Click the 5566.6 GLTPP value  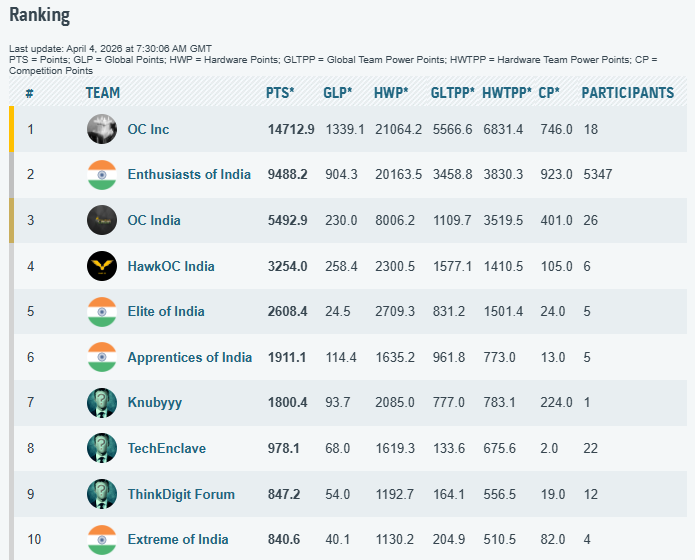(453, 129)
